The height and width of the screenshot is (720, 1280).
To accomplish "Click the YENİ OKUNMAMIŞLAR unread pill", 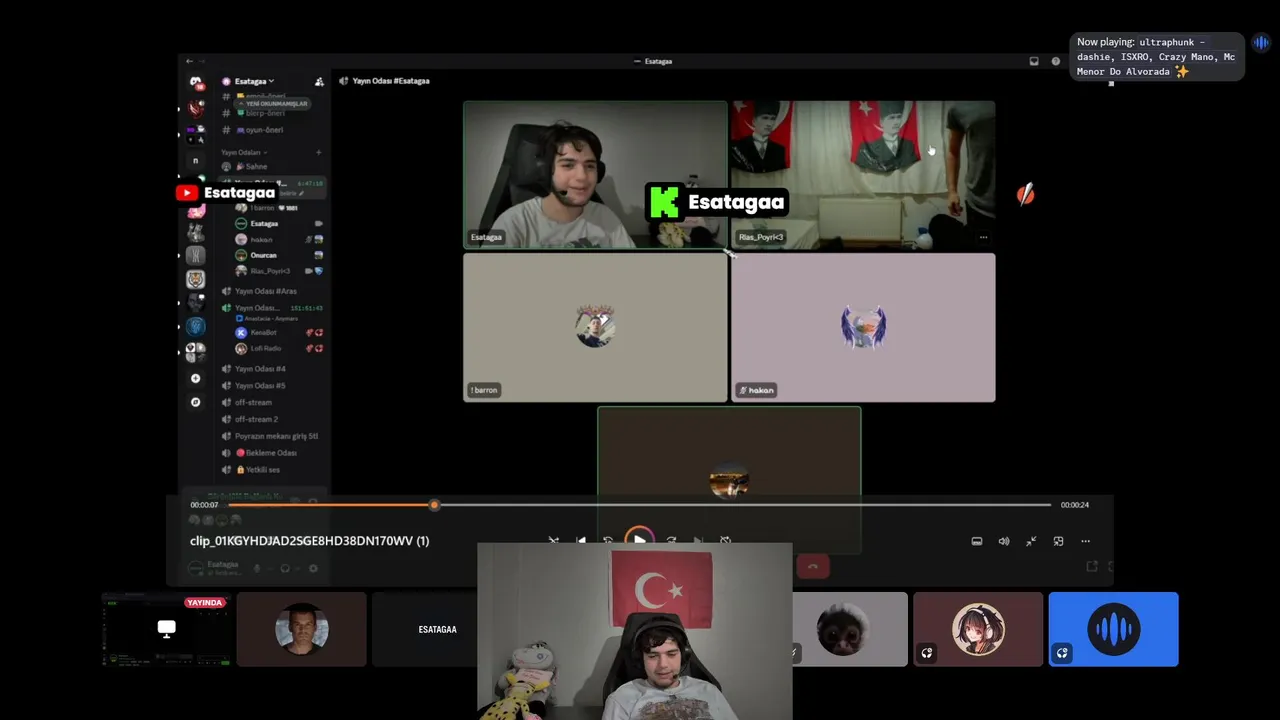I will tap(272, 103).
